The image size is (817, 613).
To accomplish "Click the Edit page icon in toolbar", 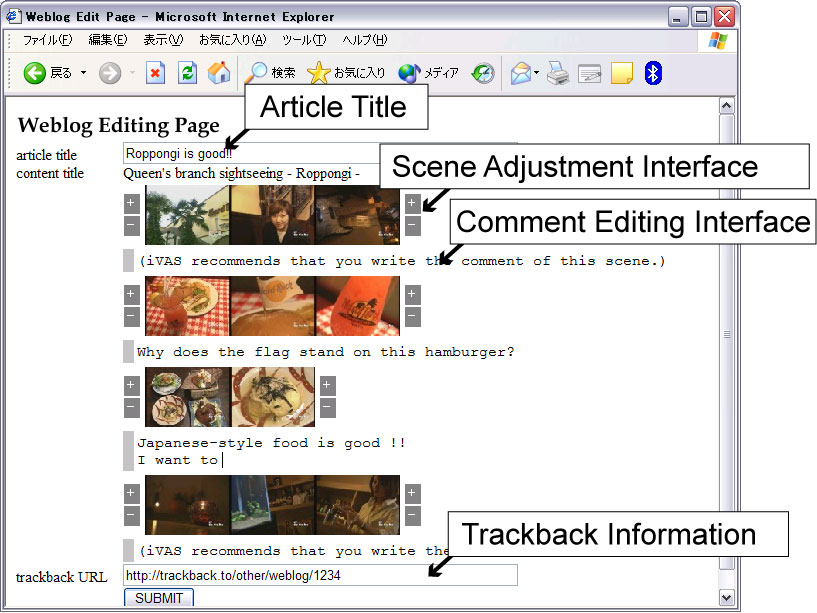I will (590, 73).
